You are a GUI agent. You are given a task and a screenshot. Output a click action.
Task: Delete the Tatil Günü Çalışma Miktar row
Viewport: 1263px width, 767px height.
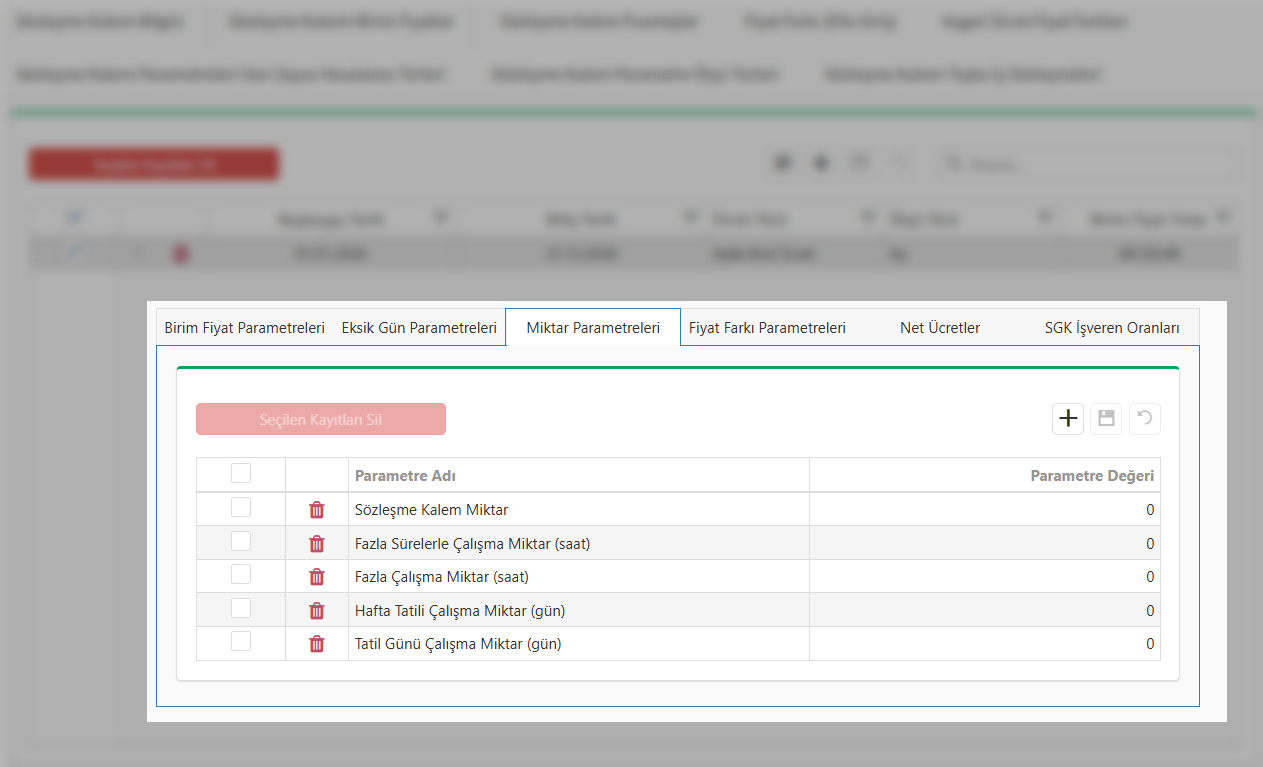pyautogui.click(x=317, y=644)
